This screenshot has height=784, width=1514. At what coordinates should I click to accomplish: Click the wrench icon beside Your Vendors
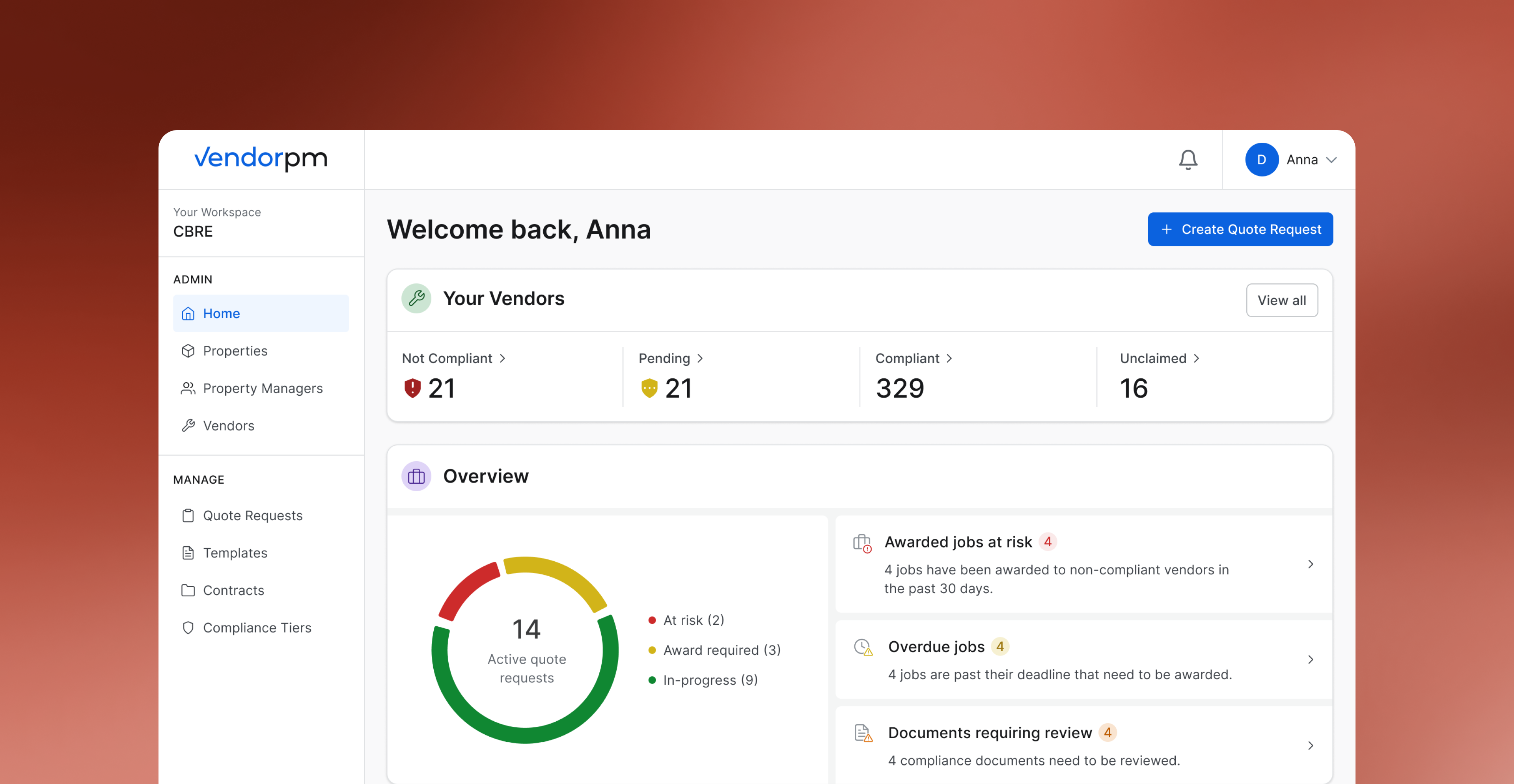[x=416, y=298]
